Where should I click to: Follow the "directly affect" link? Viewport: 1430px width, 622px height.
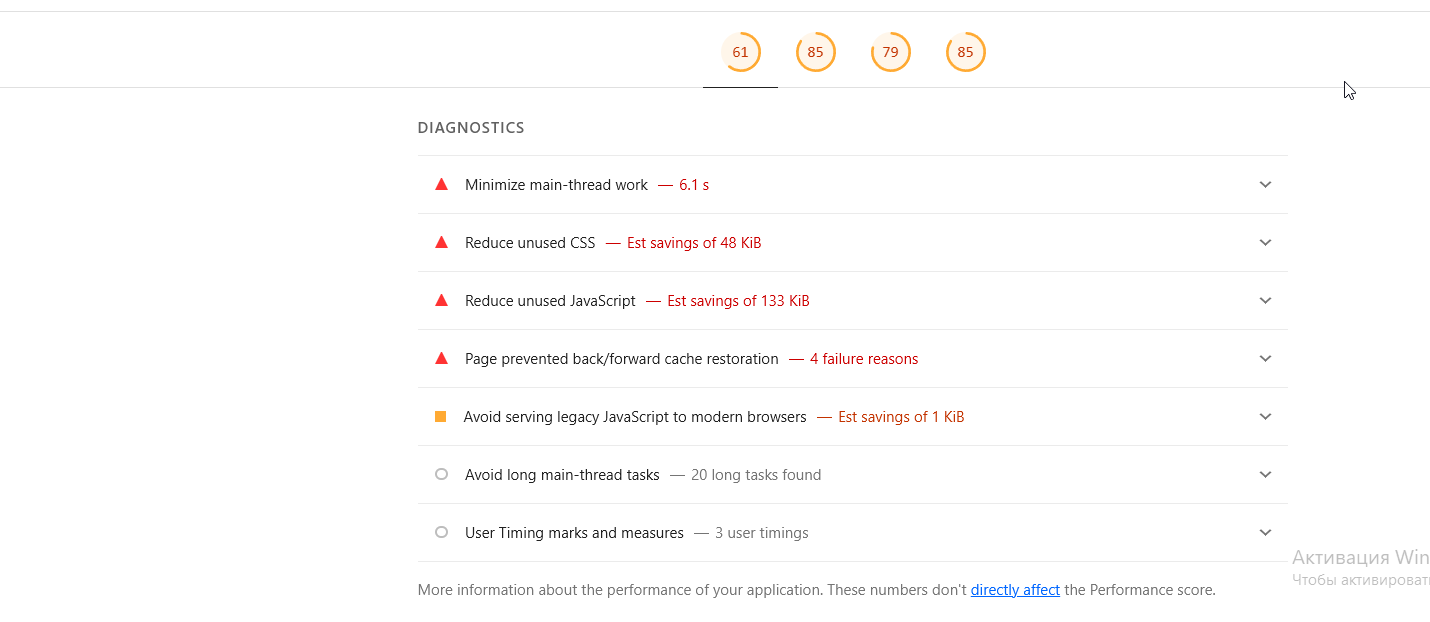point(1015,590)
